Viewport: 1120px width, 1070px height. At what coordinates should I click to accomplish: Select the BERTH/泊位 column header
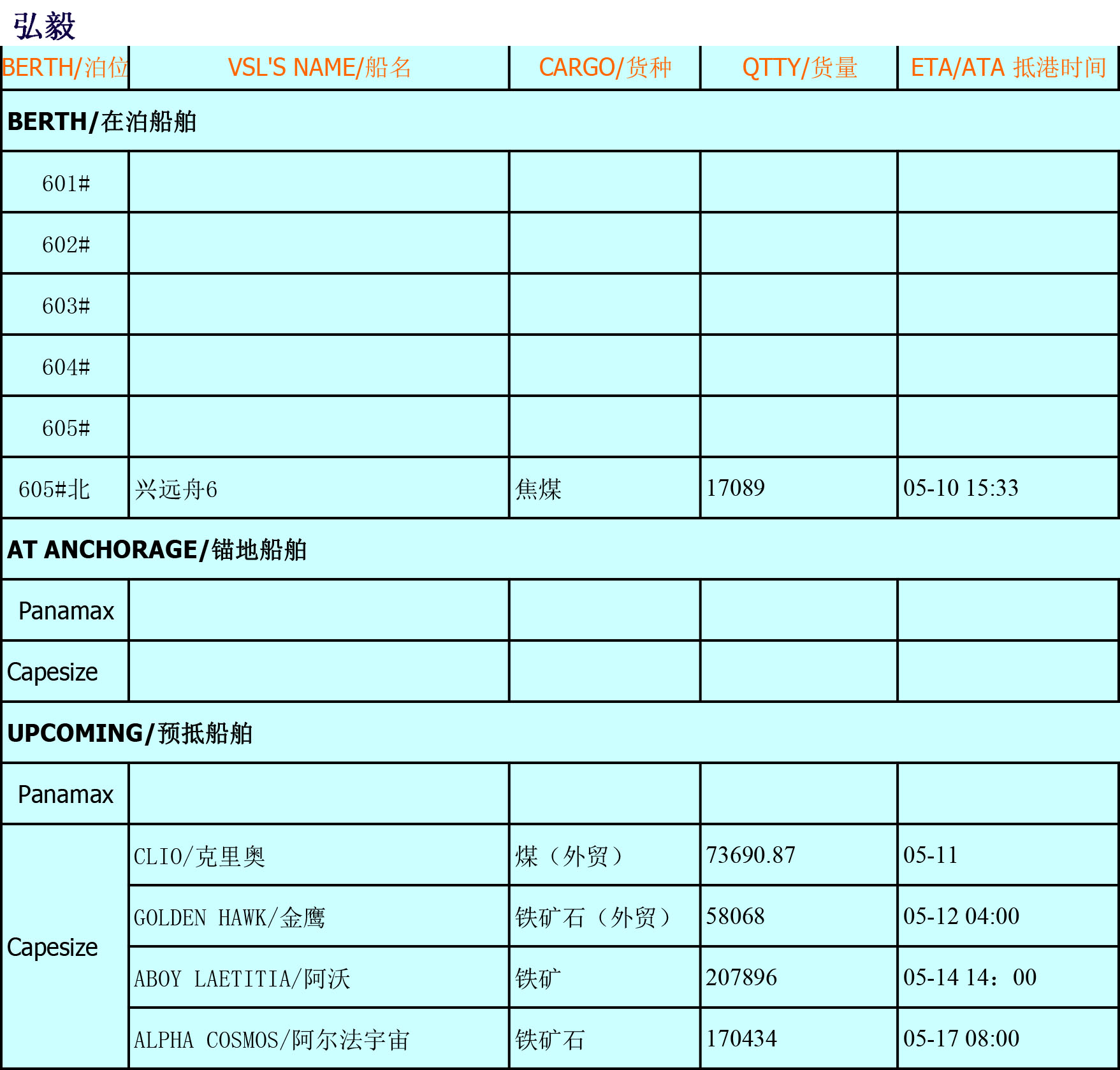pyautogui.click(x=65, y=68)
